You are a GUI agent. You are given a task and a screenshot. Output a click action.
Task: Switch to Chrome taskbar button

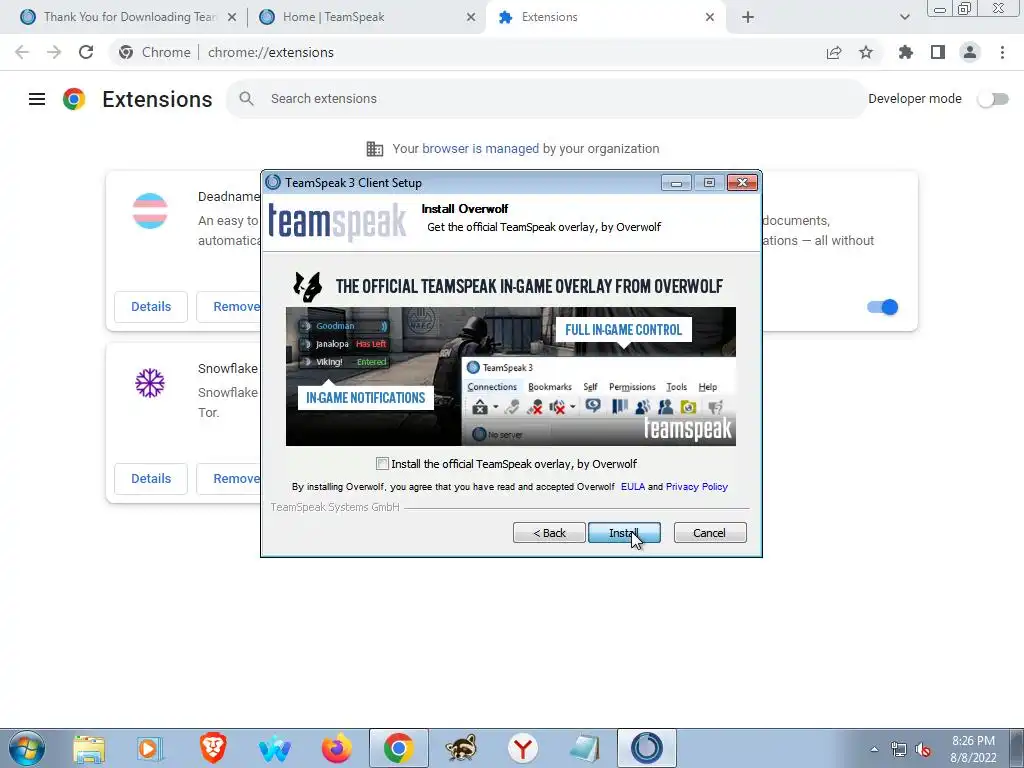(x=398, y=748)
